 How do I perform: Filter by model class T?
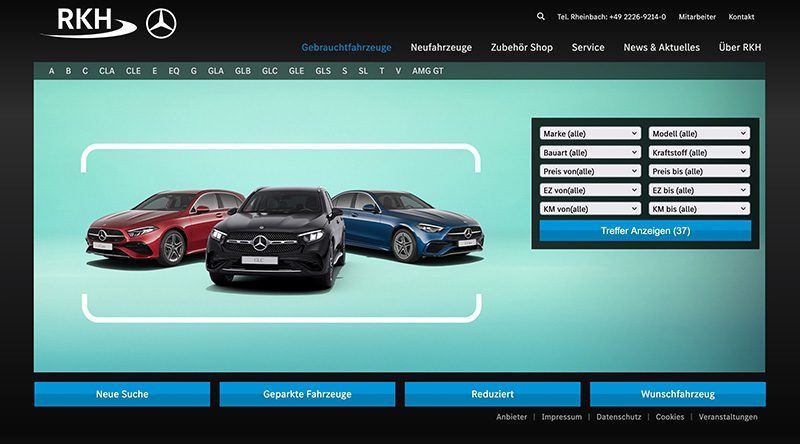(382, 71)
